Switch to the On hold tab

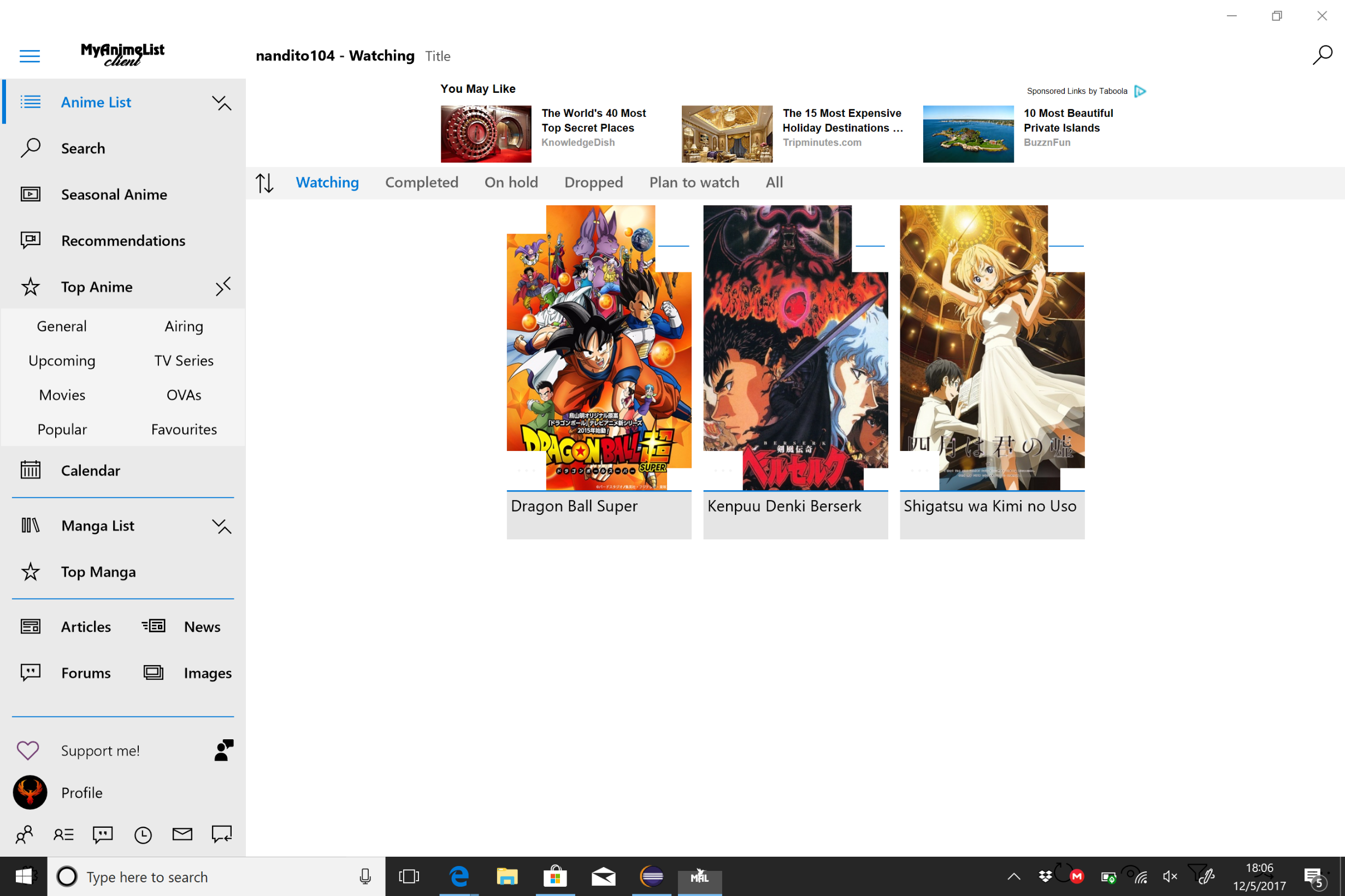pos(511,182)
